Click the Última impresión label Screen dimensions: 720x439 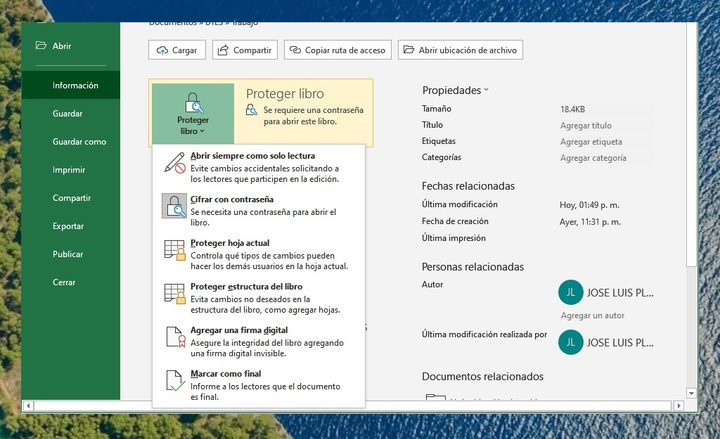point(453,238)
